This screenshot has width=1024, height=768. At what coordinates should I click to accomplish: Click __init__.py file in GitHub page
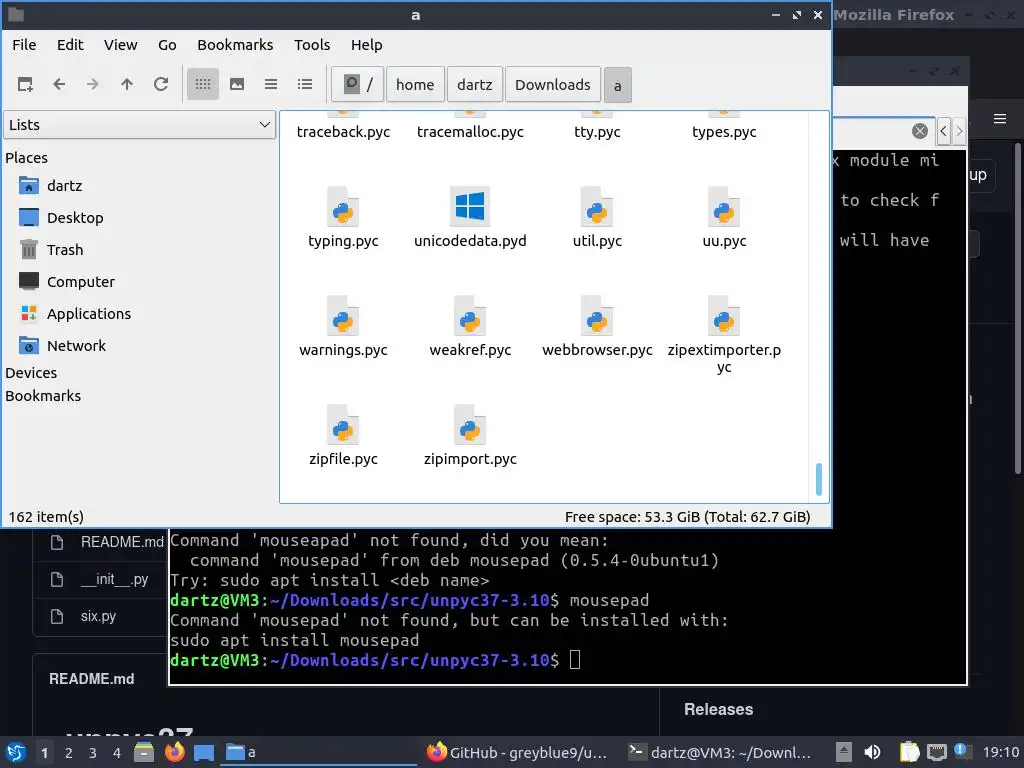pos(114,579)
